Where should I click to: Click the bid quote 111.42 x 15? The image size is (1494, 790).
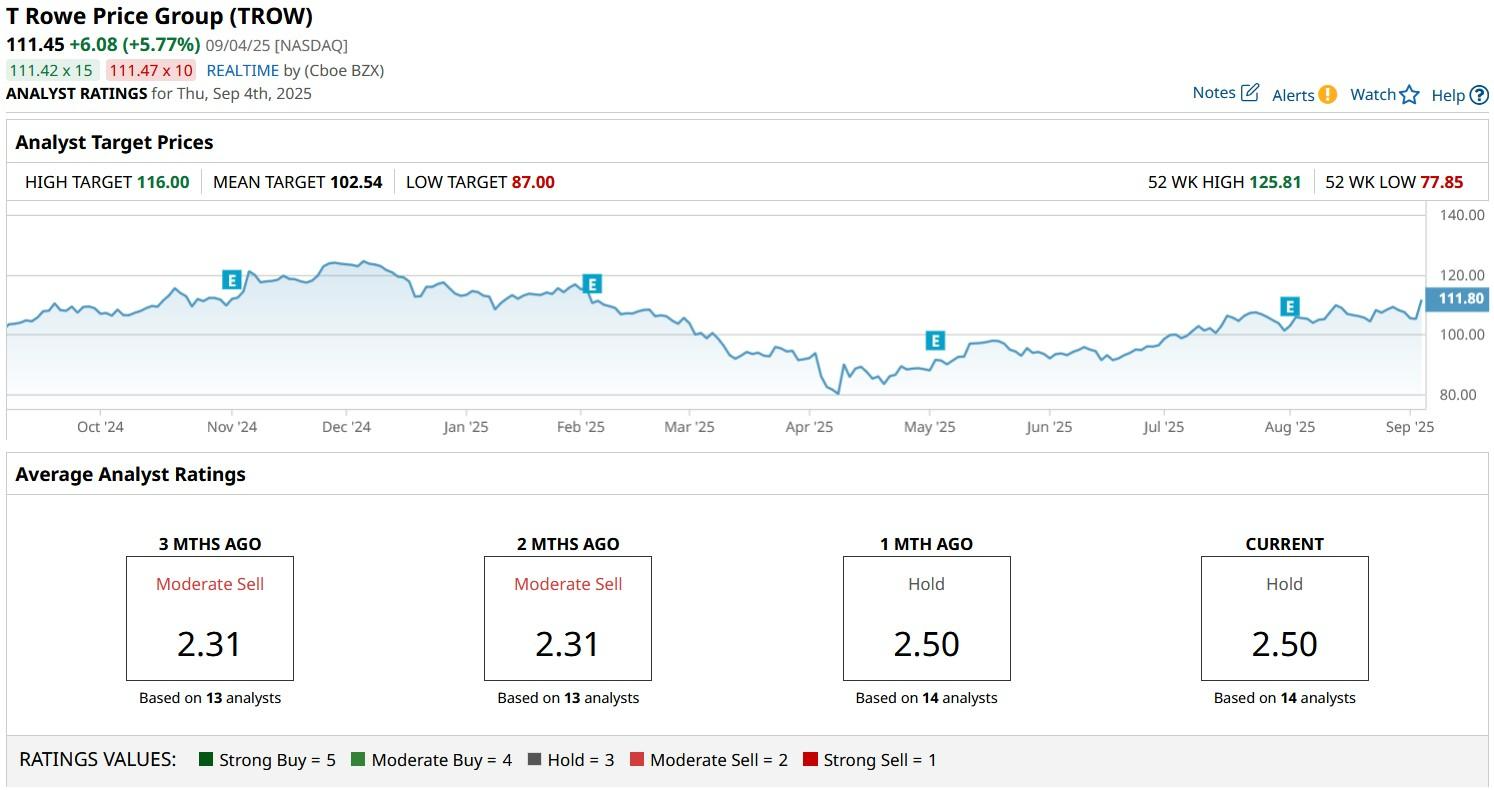(53, 70)
